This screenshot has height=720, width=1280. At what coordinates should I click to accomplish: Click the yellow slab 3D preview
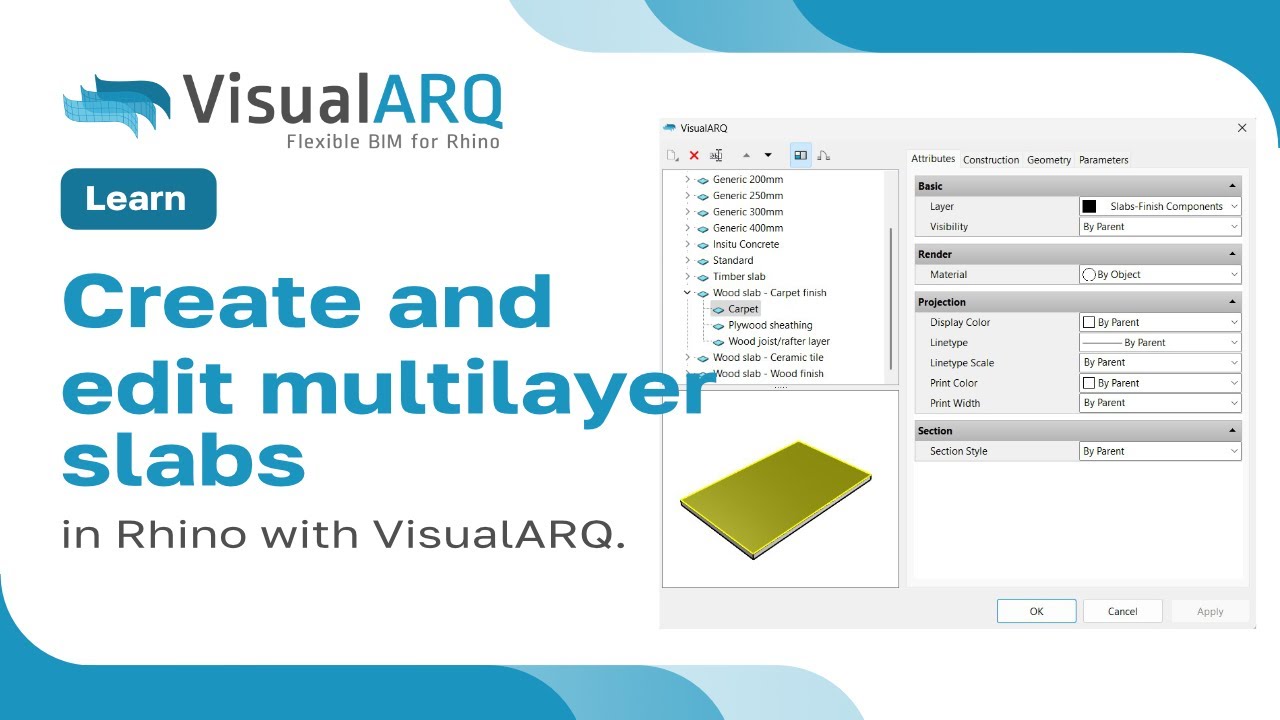[776, 499]
